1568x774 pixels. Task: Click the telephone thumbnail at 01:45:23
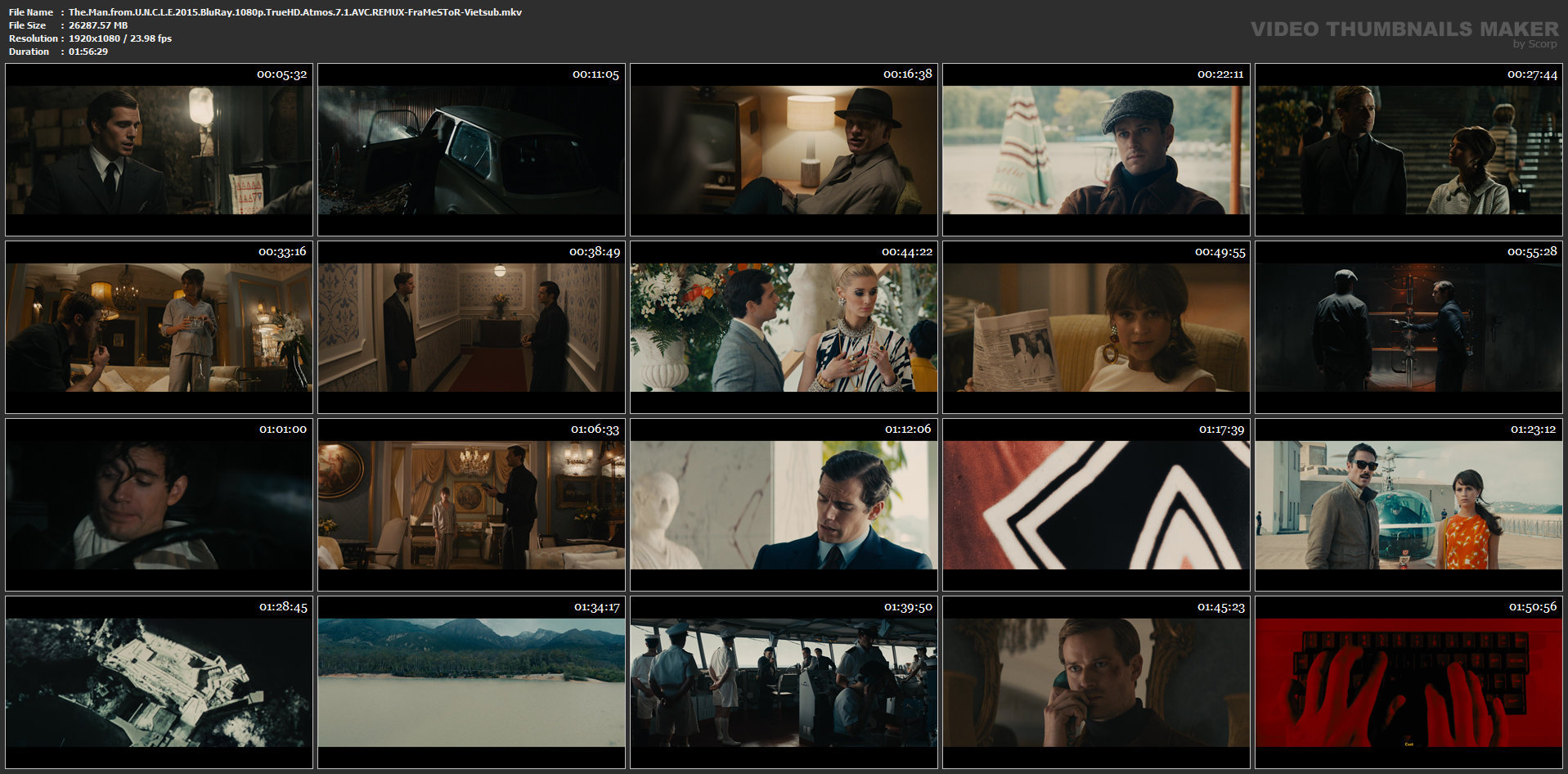pos(1096,682)
